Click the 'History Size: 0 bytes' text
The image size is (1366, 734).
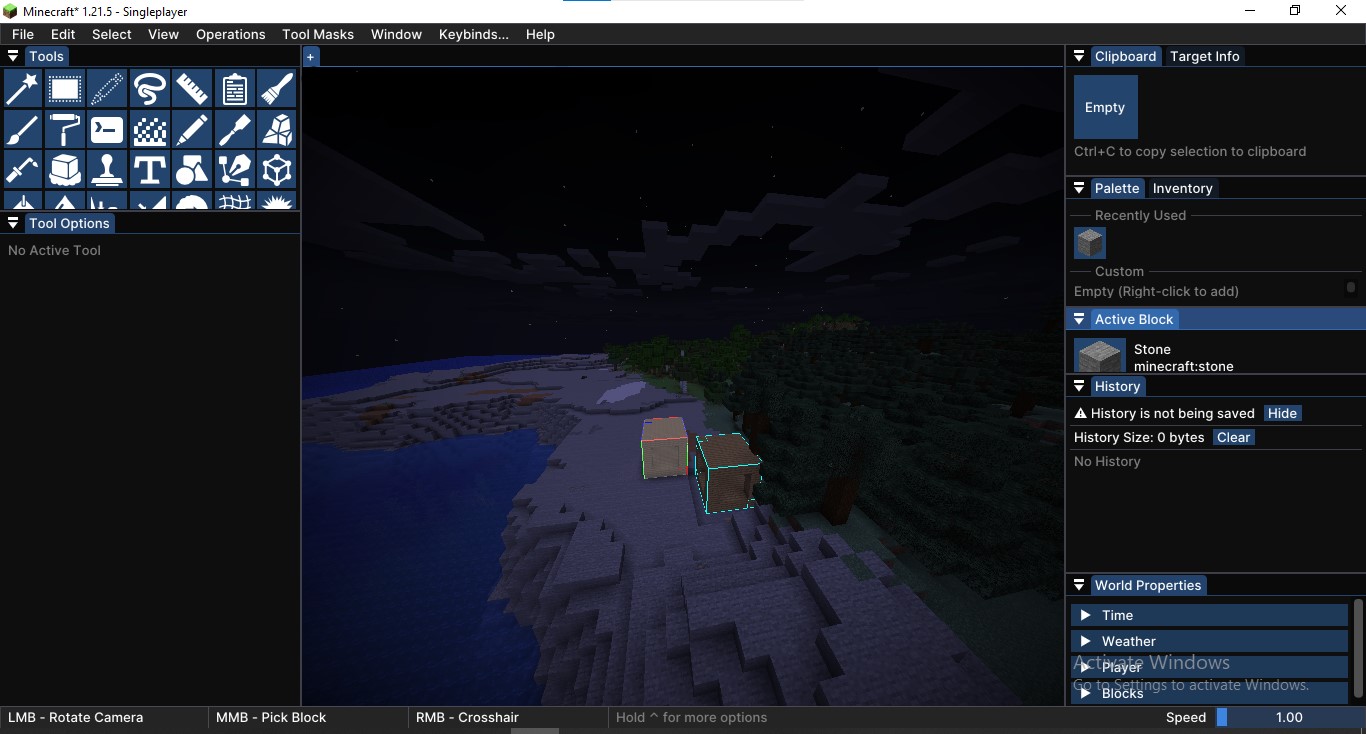click(1139, 437)
